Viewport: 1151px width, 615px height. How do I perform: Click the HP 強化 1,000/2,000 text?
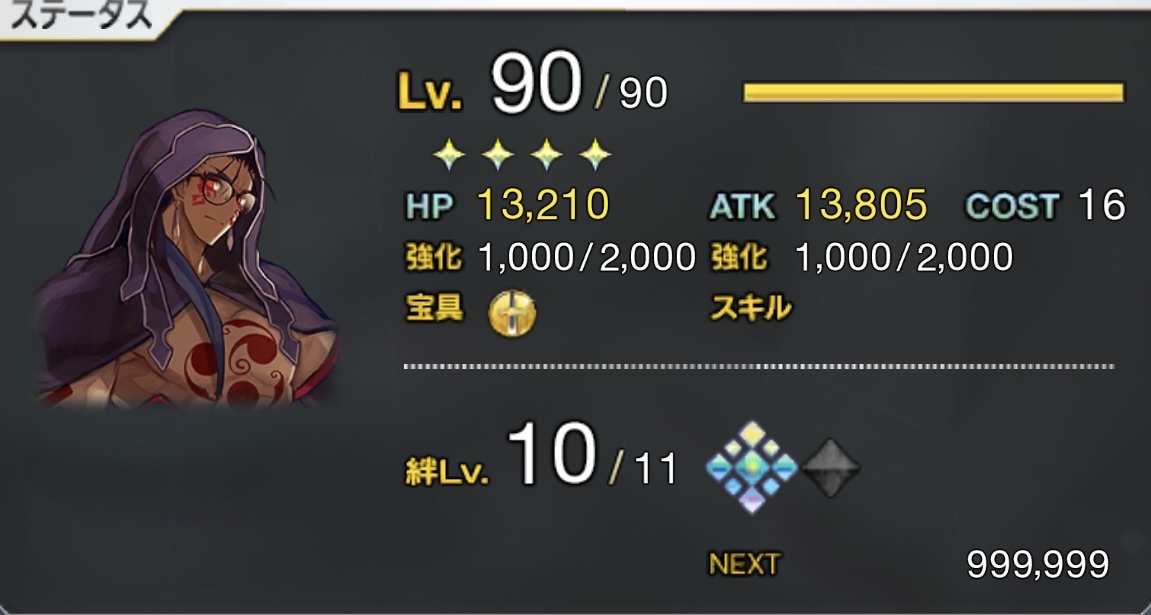pos(550,257)
